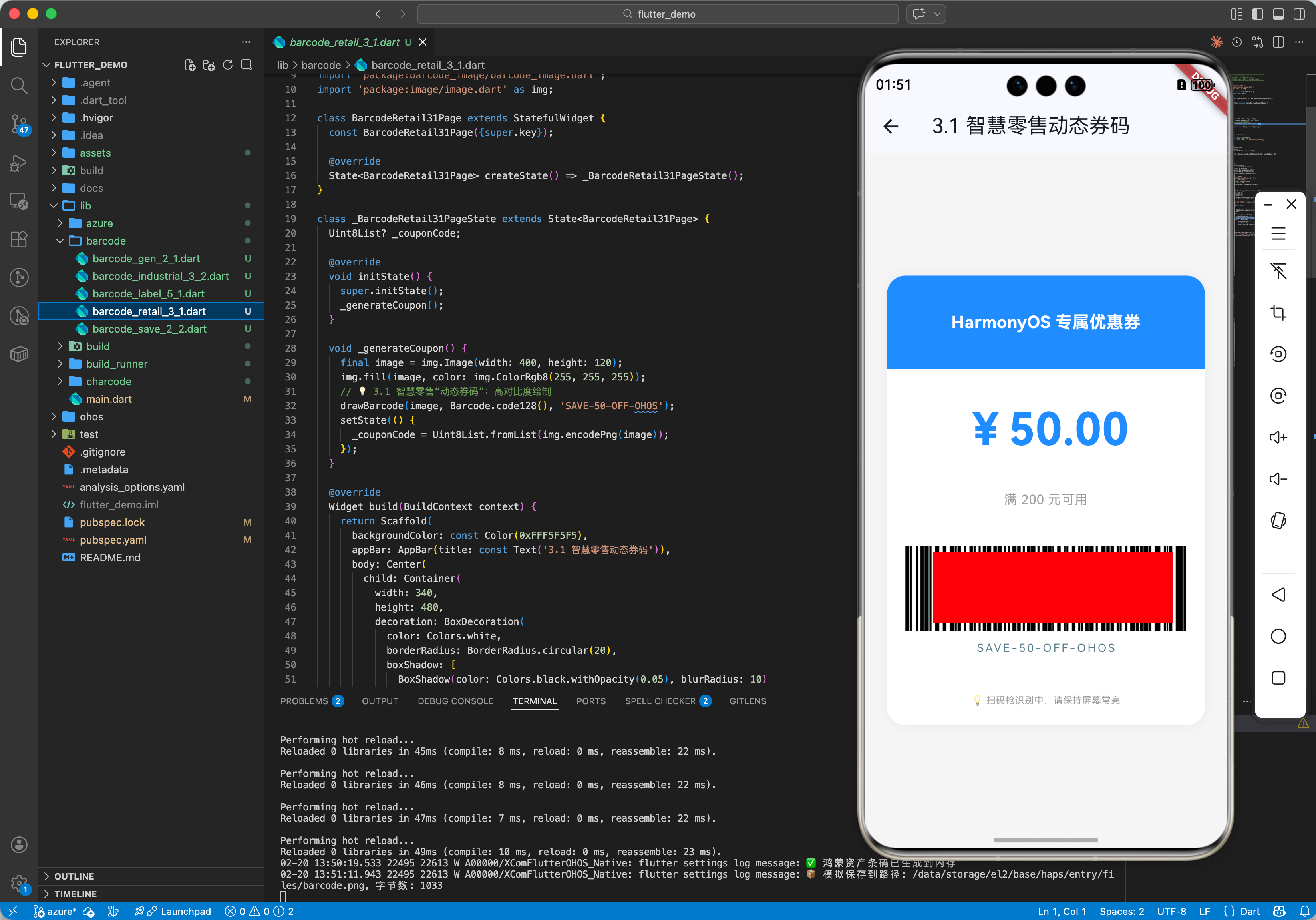Image resolution: width=1316 pixels, height=920 pixels.
Task: Toggle the bottom panel layout button
Action: (x=1278, y=14)
